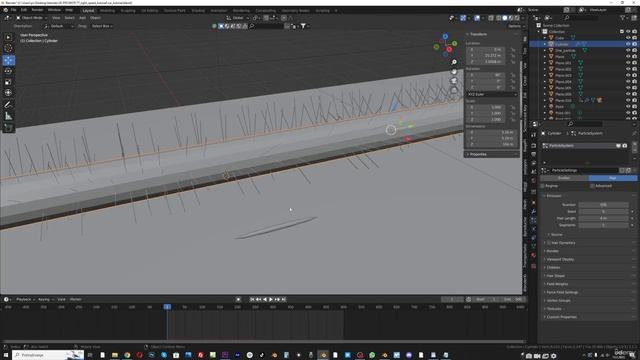640x360 pixels.
Task: Open the Edit menu
Action: click(24, 10)
